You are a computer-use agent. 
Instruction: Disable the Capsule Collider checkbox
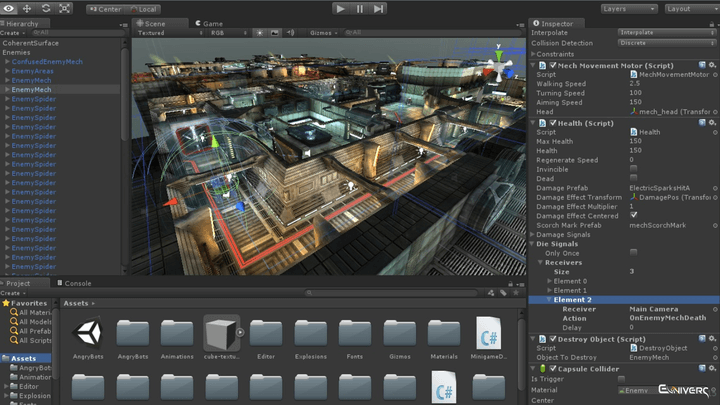point(553,368)
